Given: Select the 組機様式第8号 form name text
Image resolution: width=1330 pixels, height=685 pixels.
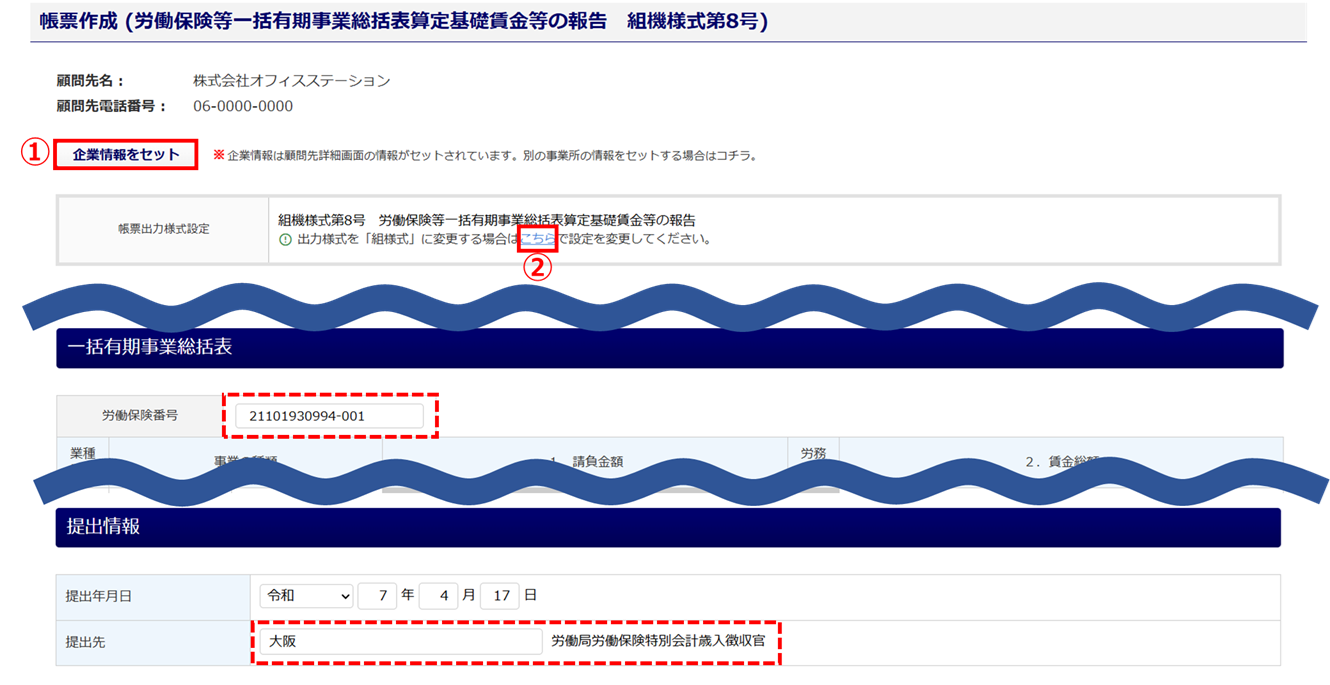Looking at the screenshot, I should [x=487, y=220].
